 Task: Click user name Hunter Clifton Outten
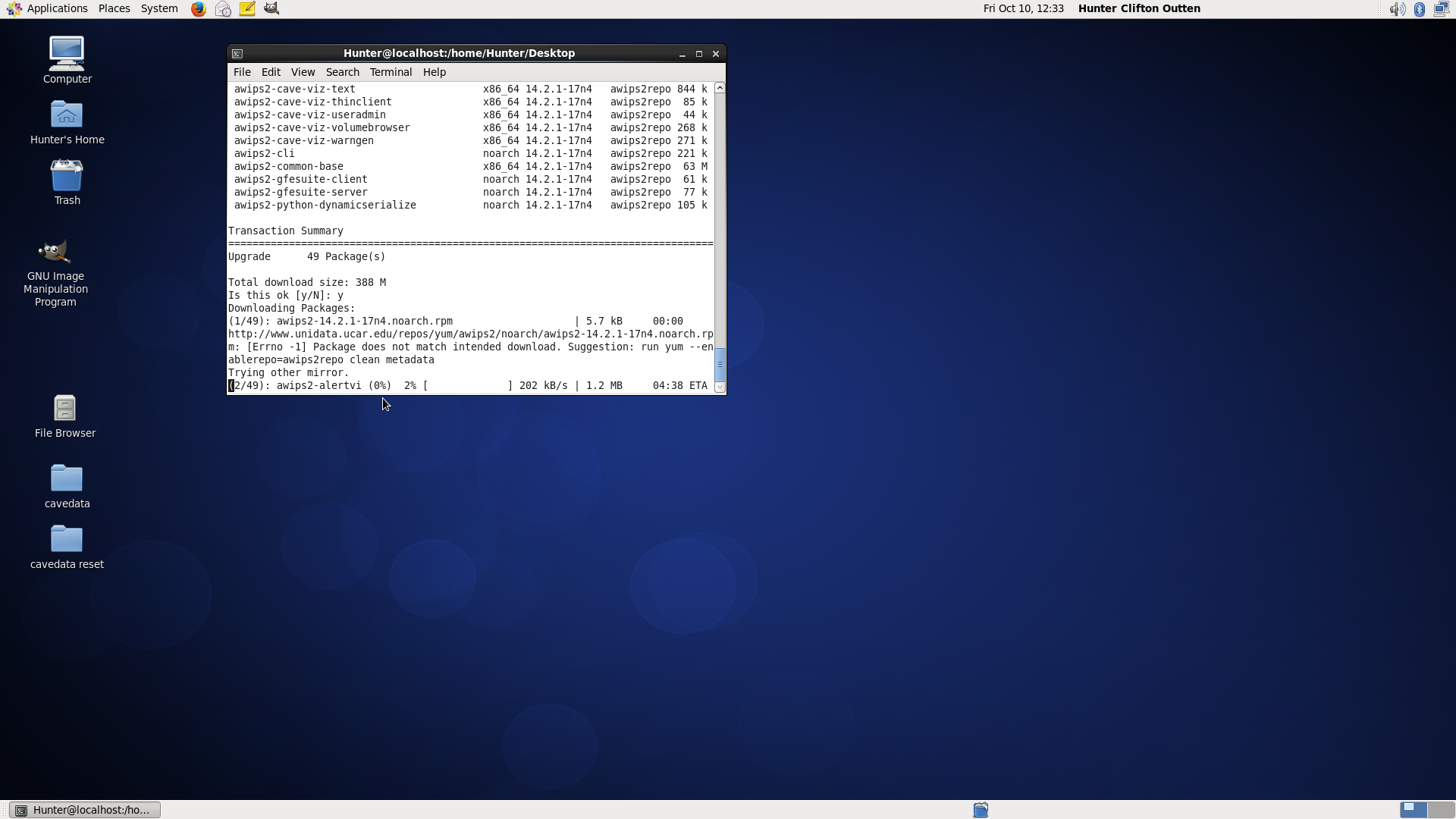pos(1138,9)
